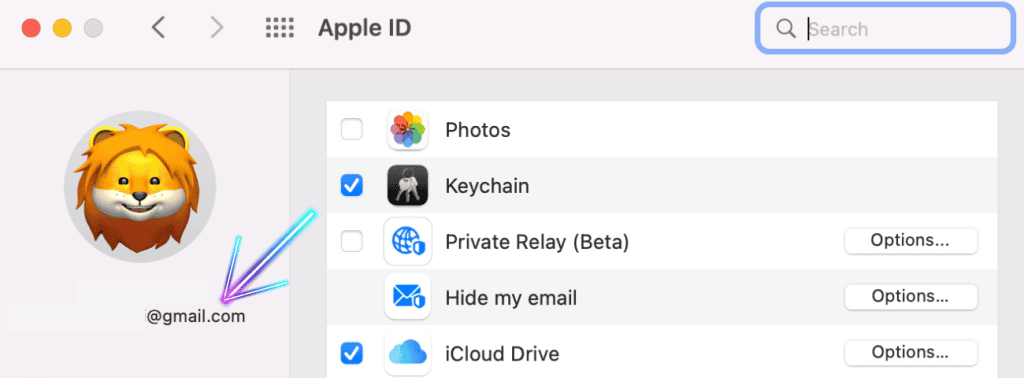This screenshot has width=1024, height=378.
Task: Click the iCloud Drive cloud icon
Action: [x=407, y=354]
